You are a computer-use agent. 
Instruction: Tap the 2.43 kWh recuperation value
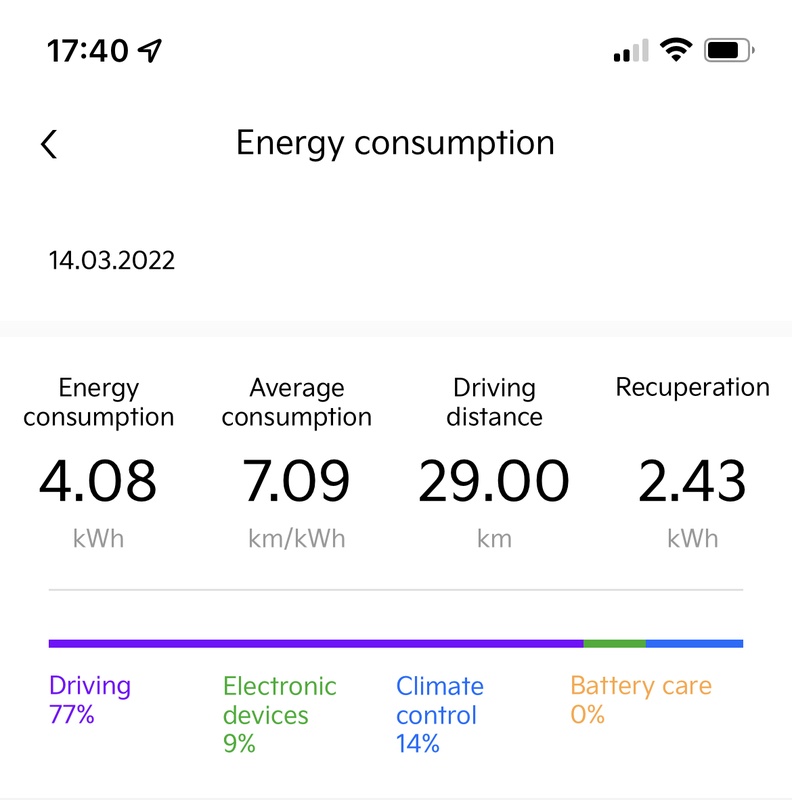click(x=692, y=482)
